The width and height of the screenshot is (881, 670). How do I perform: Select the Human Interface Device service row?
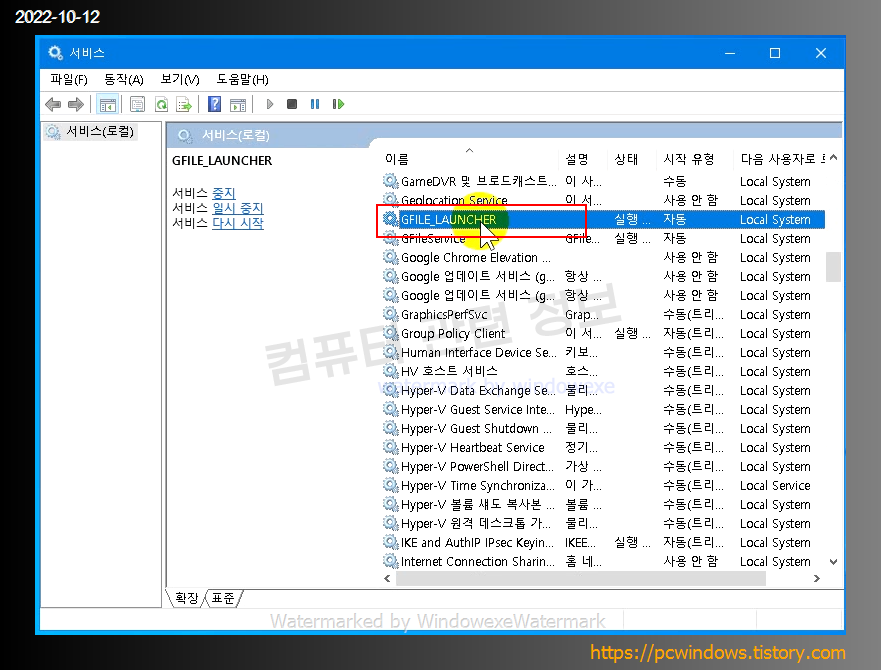[x=603, y=352]
